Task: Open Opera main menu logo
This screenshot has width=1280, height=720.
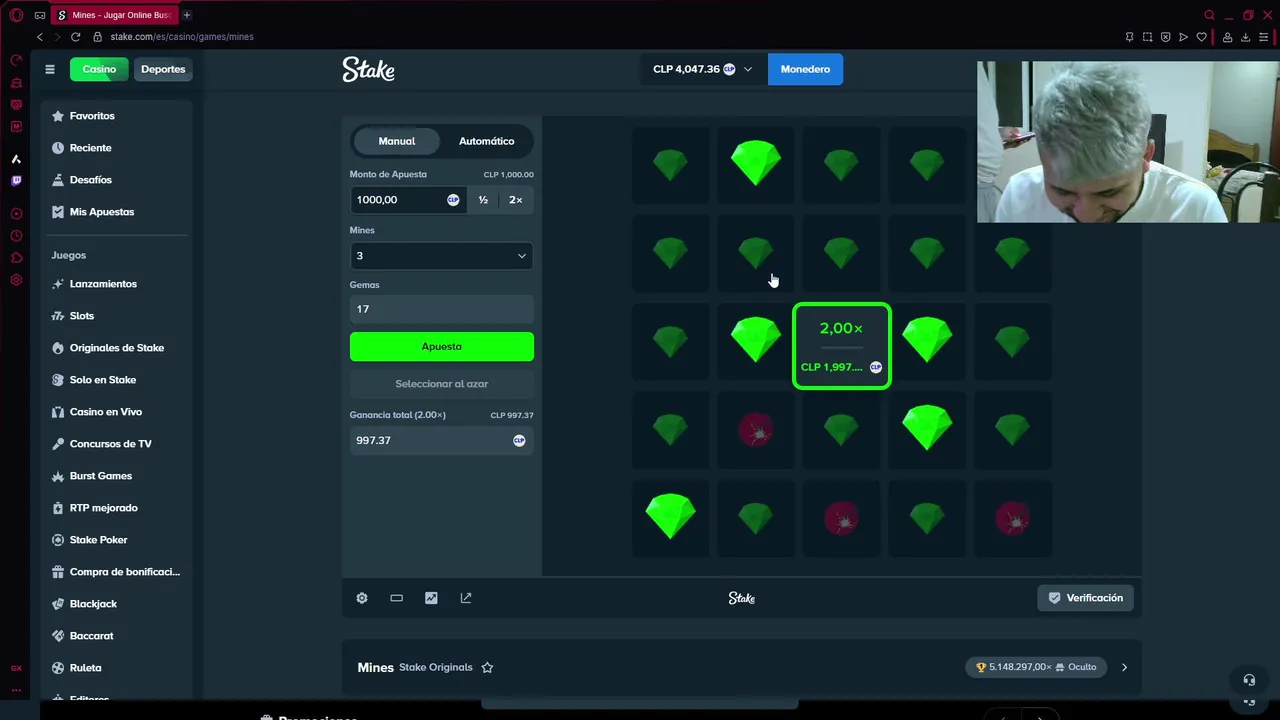Action: point(16,15)
